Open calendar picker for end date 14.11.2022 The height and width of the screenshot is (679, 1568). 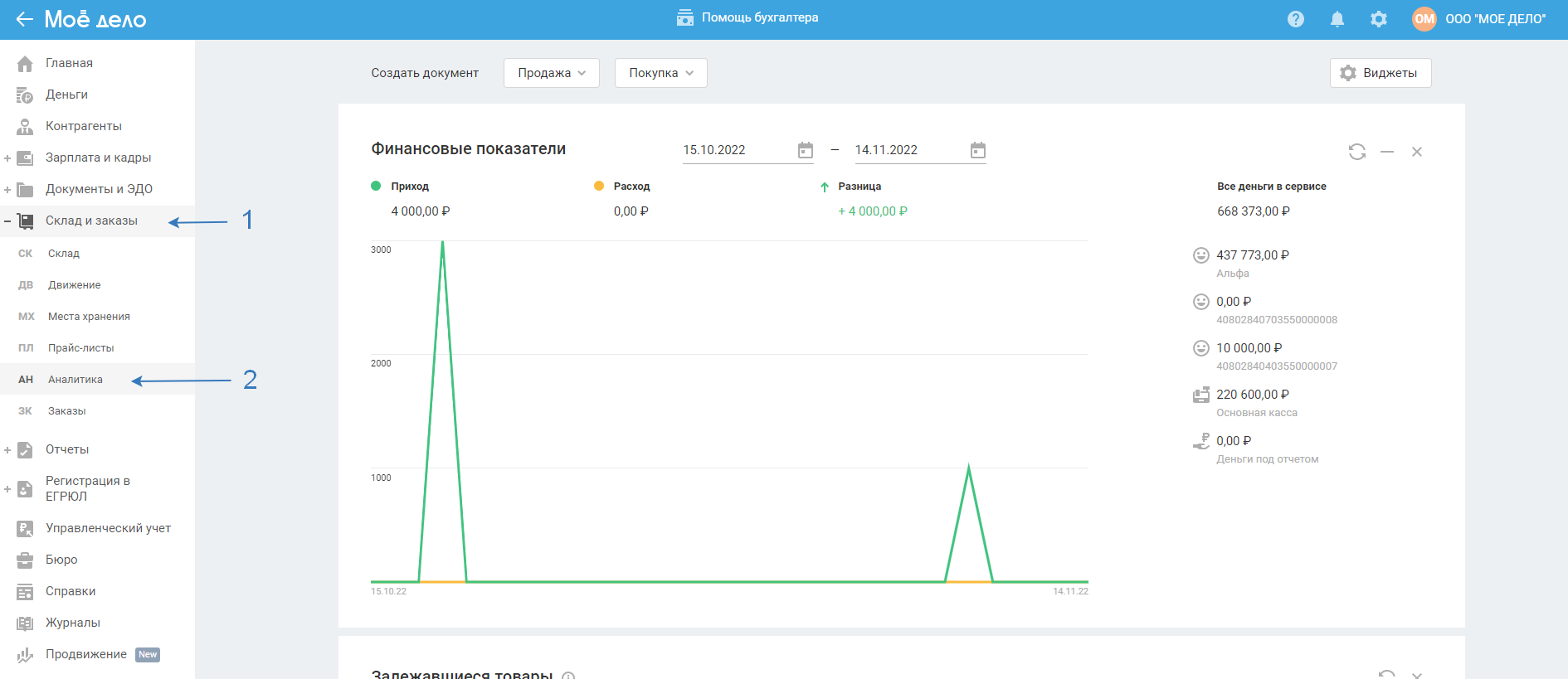[x=977, y=150]
